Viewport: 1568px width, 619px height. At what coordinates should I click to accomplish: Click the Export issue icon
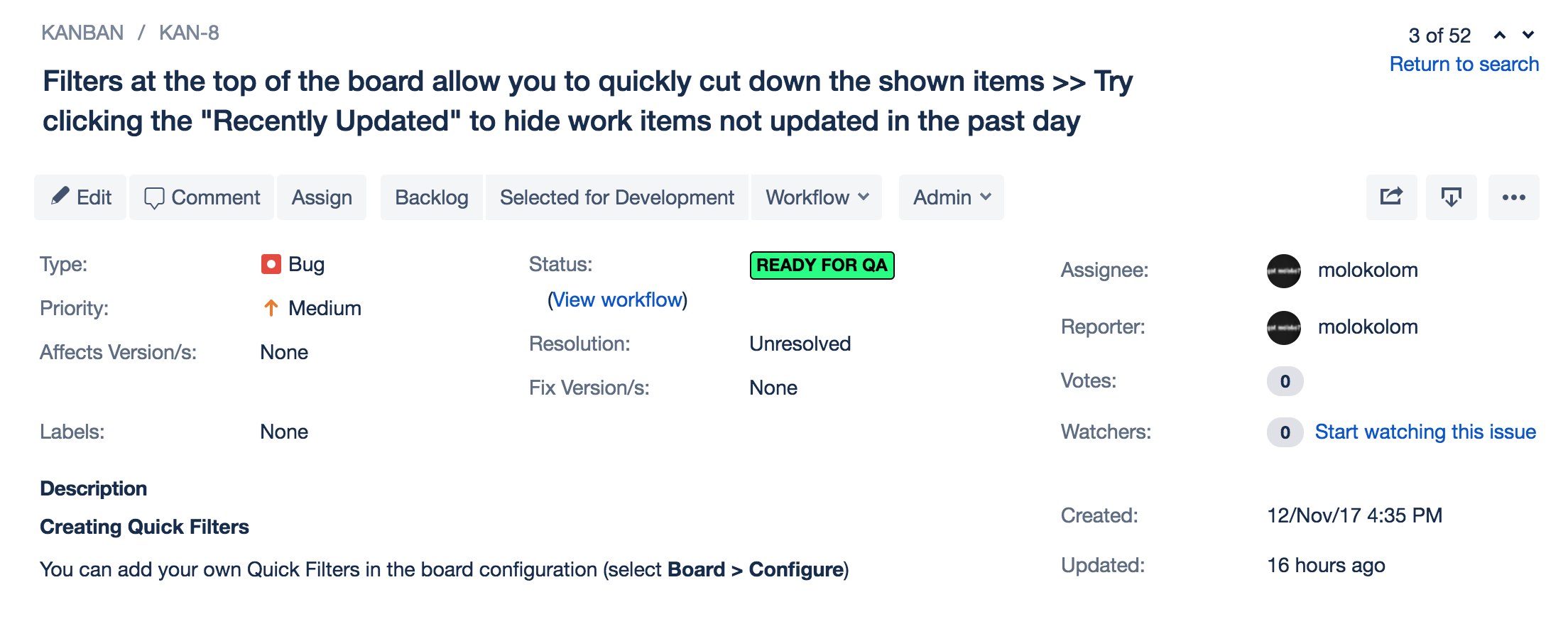click(x=1451, y=197)
